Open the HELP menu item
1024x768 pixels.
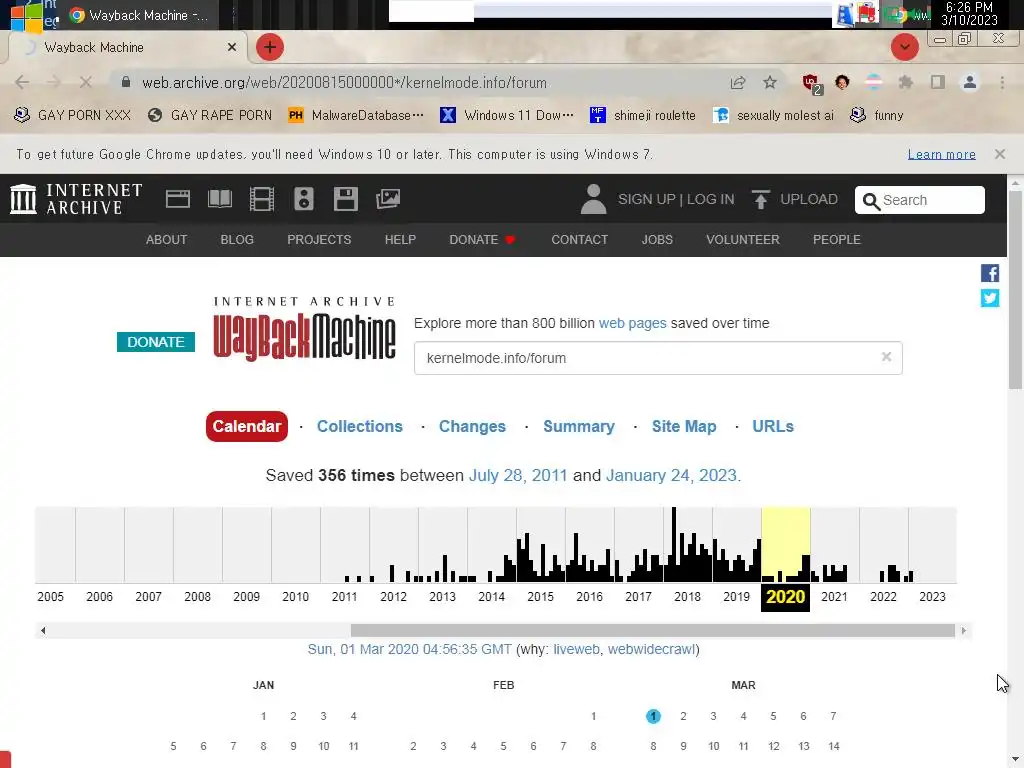tap(400, 240)
